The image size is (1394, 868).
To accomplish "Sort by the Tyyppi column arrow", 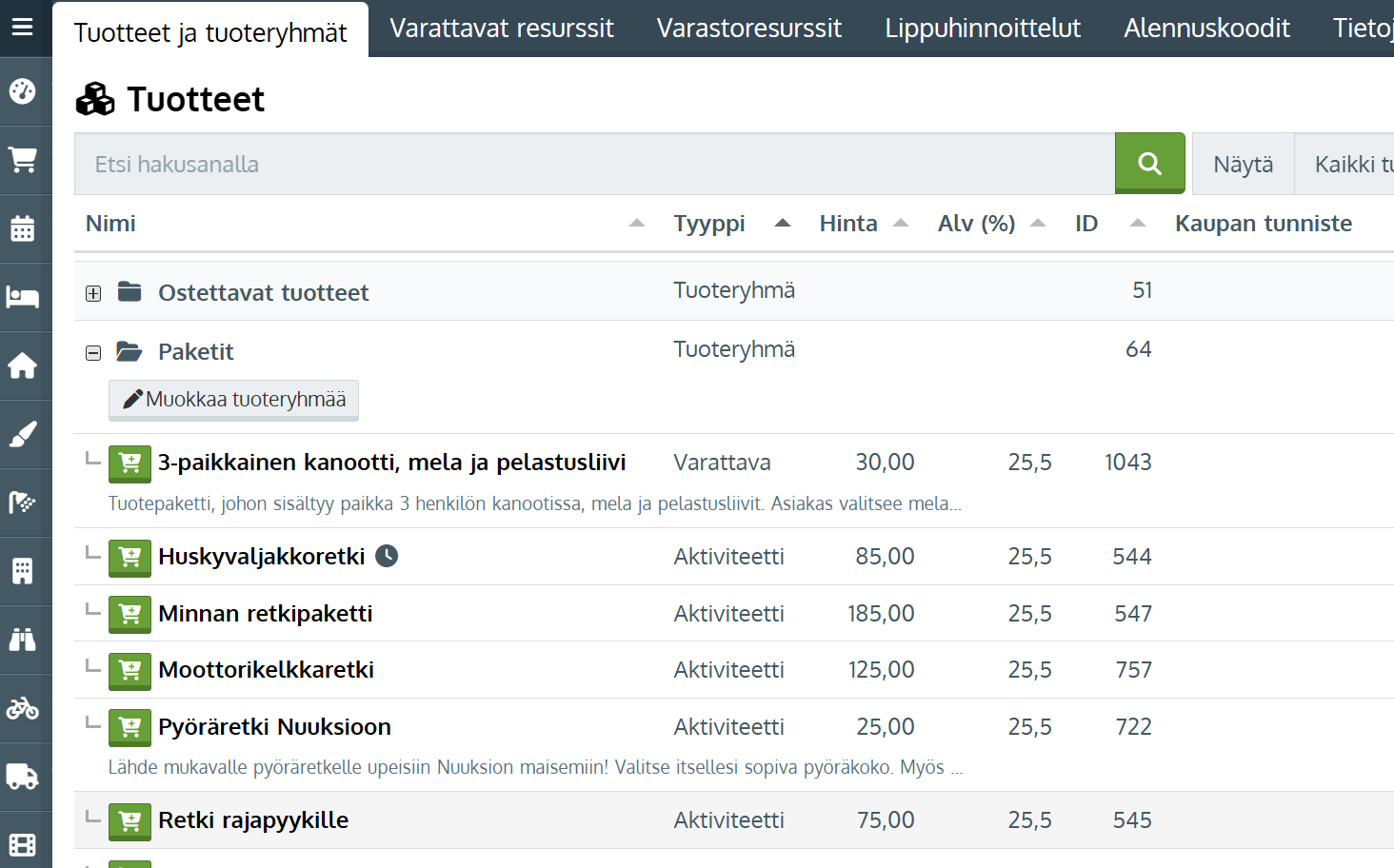I will [x=783, y=224].
